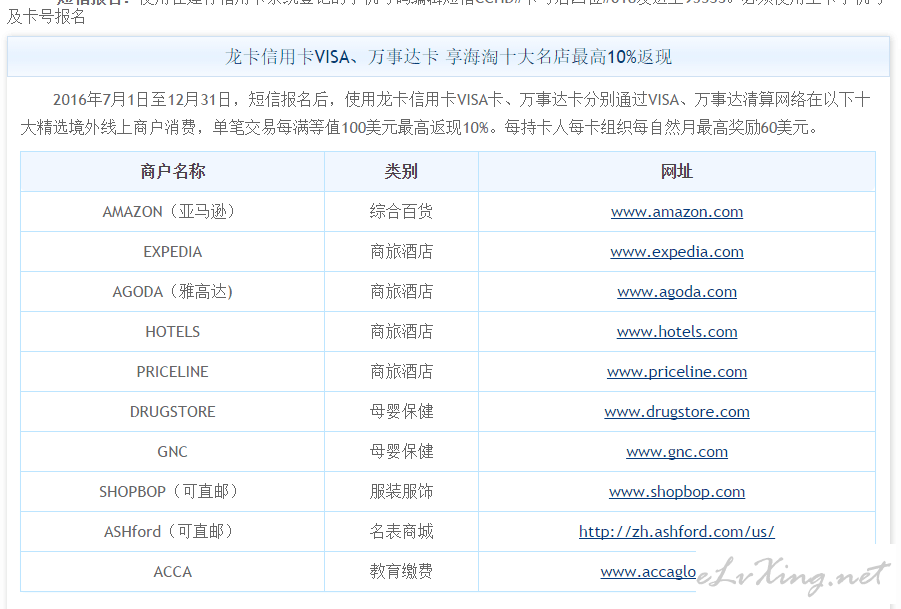Click the PRICELINE merchant name

[x=172, y=372]
